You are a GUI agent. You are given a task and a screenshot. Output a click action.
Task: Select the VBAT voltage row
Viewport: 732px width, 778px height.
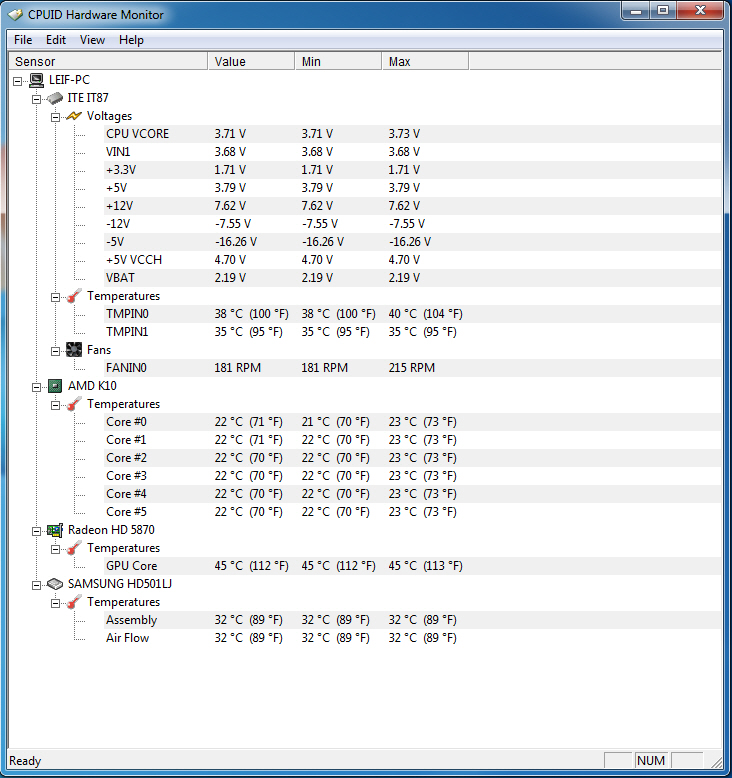tap(412, 278)
